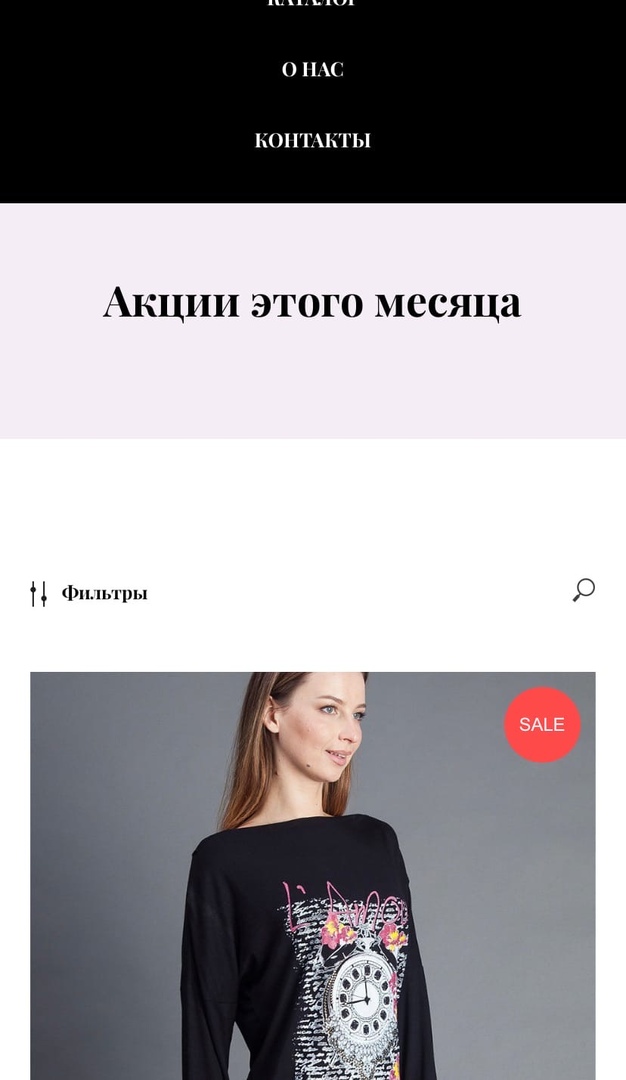Click the word месяца in the heading

click(x=448, y=304)
